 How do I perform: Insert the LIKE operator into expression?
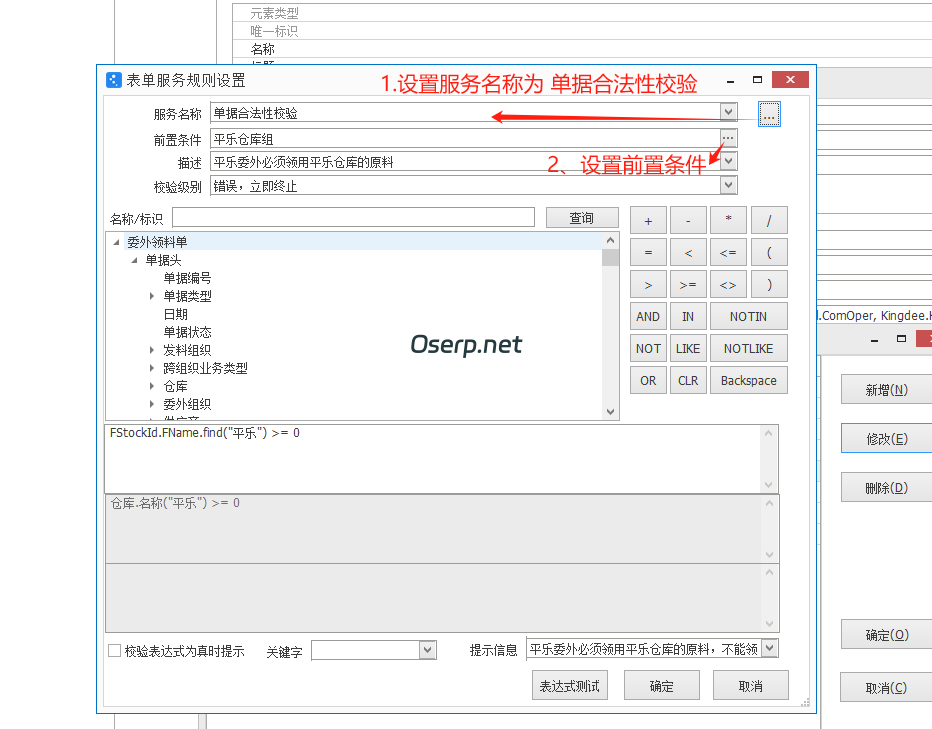click(687, 348)
